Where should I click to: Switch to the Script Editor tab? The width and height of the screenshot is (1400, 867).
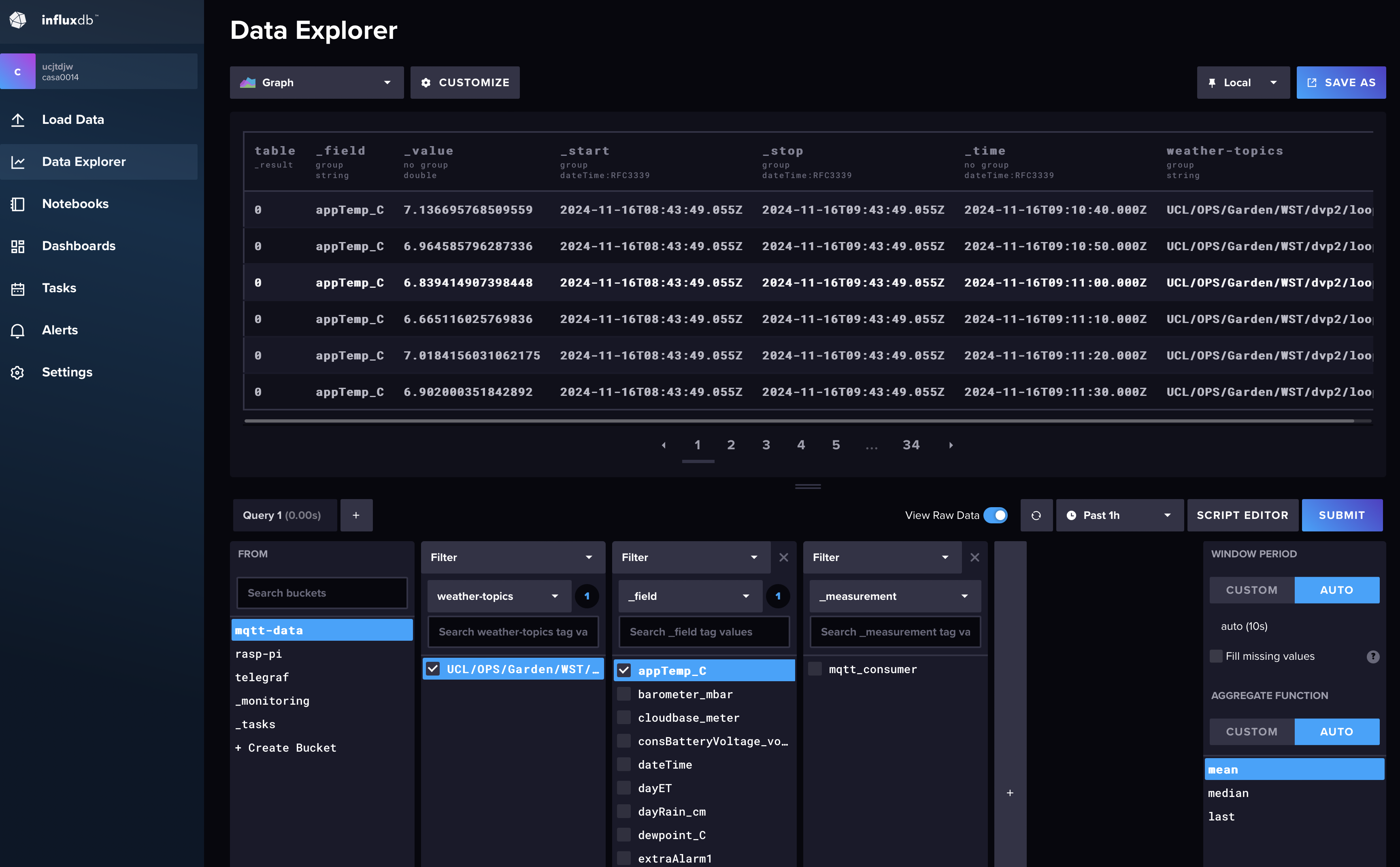click(x=1243, y=514)
